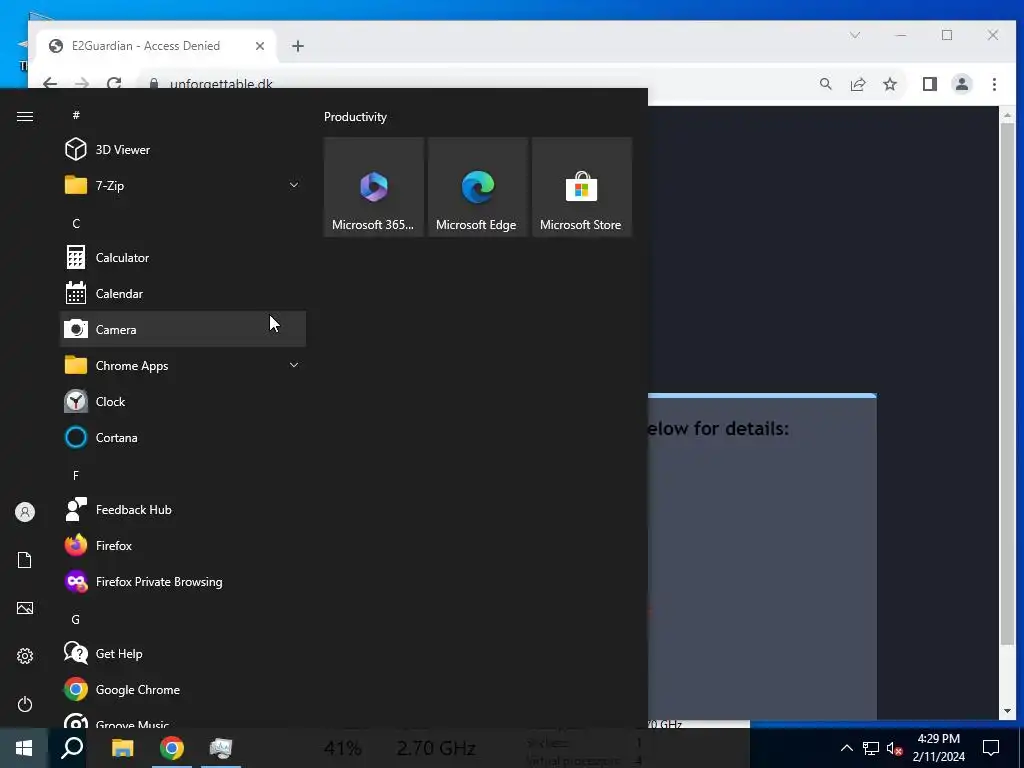Select the G letter group header
1024x768 pixels.
[76, 619]
